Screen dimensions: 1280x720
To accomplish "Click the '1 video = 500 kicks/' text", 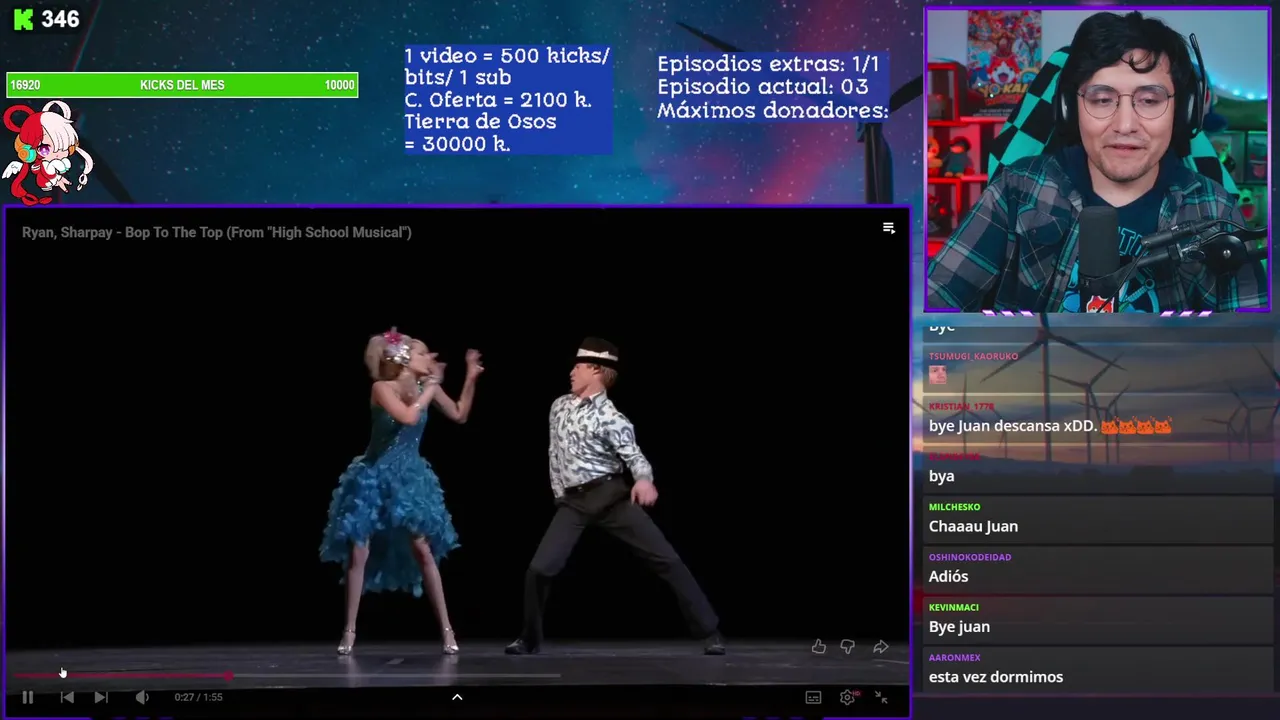I will [506, 56].
